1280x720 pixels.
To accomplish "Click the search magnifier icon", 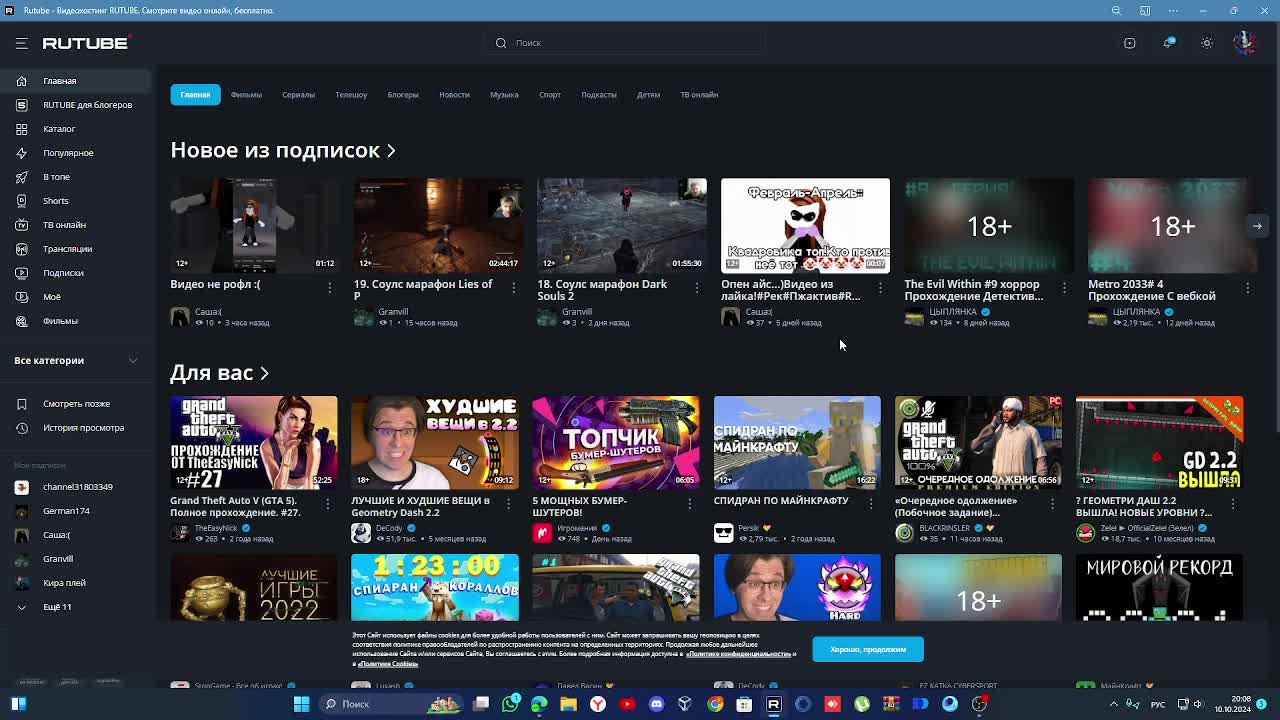I will (501, 43).
